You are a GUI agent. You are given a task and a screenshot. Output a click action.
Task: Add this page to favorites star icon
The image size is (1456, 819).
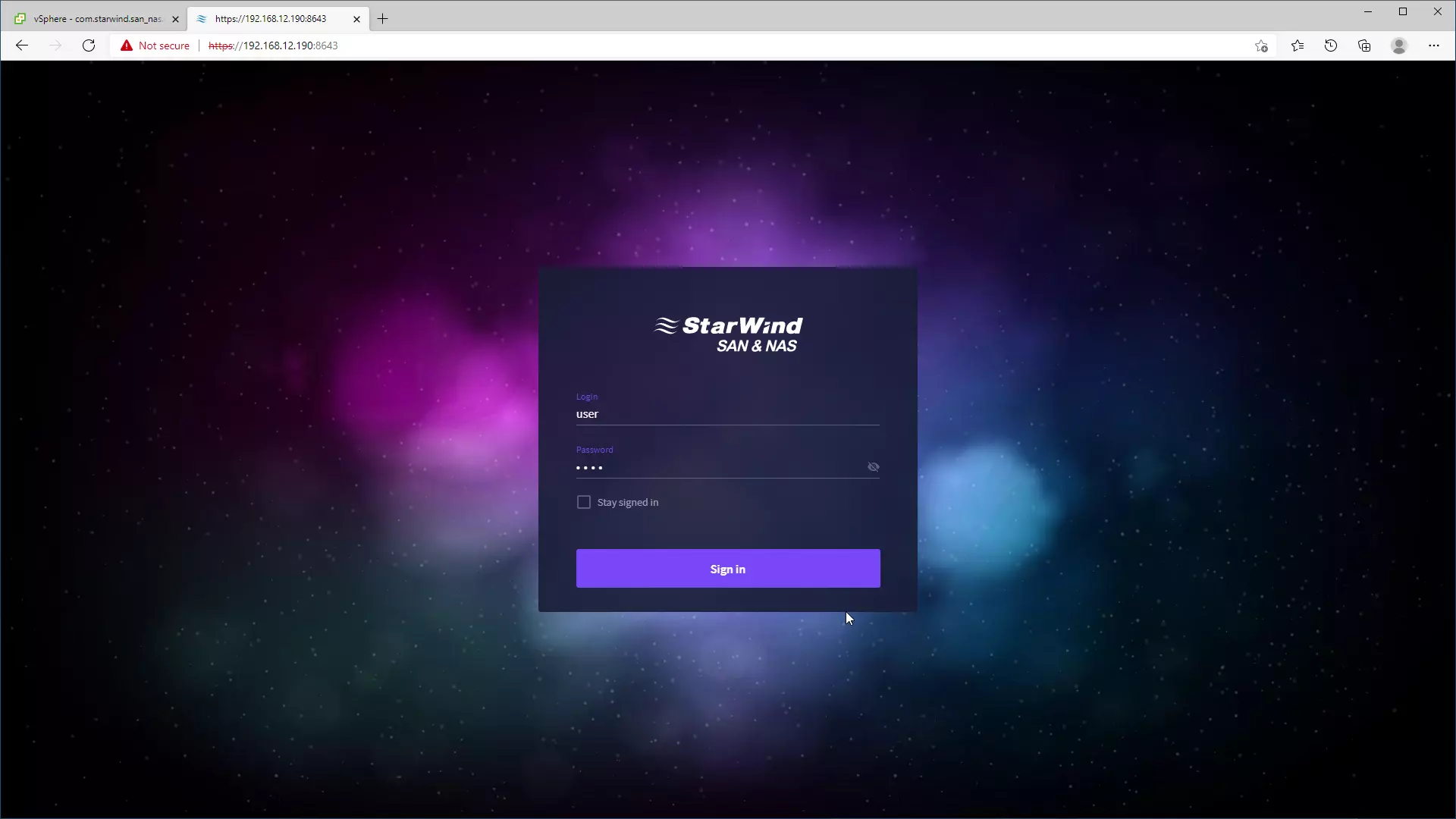click(1261, 45)
